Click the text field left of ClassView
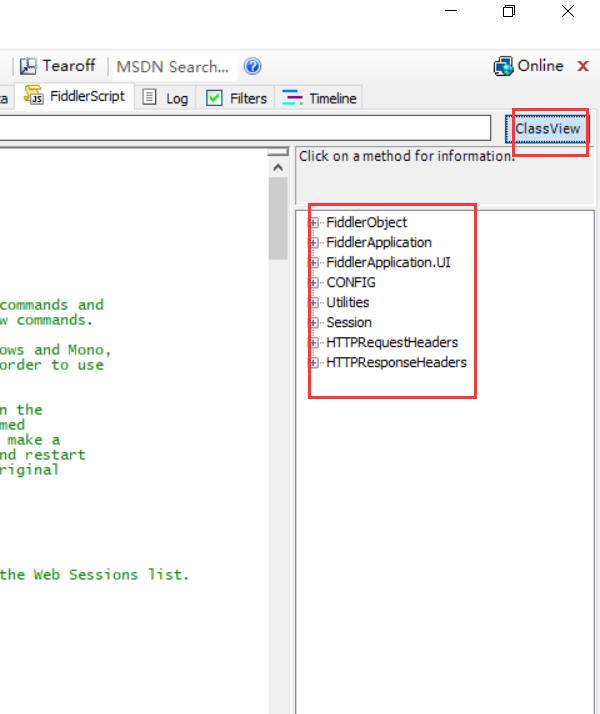600x714 pixels. (x=245, y=128)
